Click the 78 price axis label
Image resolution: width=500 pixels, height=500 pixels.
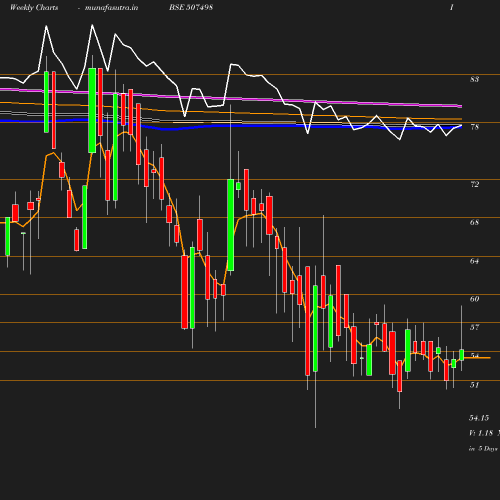click(x=474, y=127)
